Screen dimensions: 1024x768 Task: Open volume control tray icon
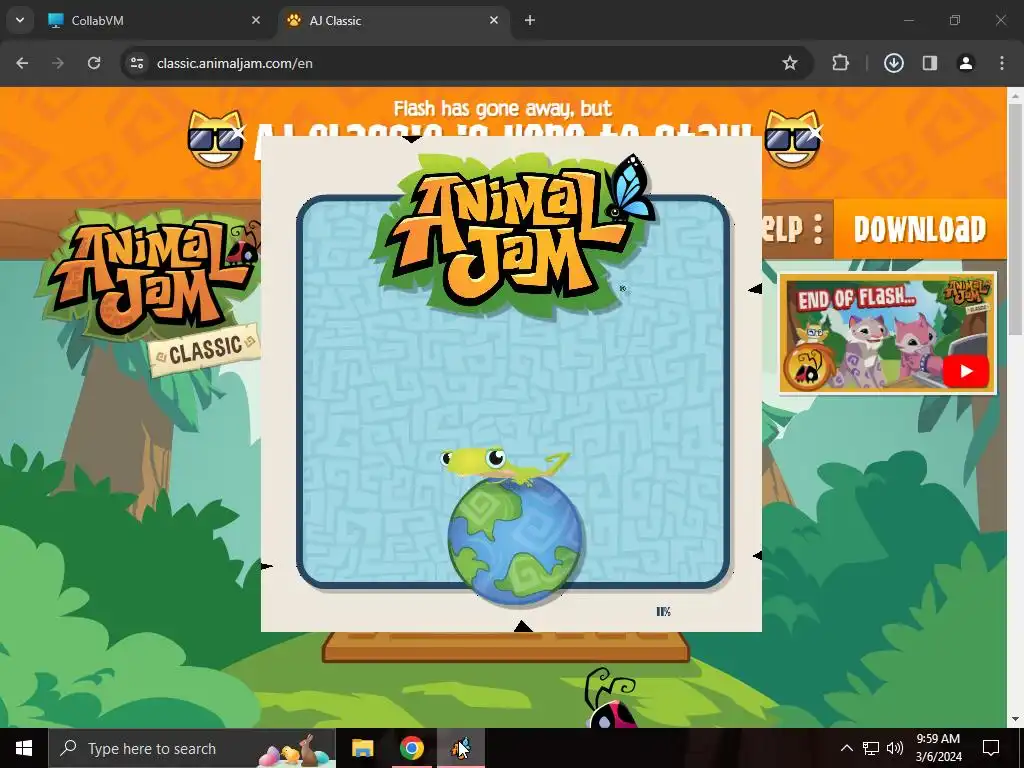895,748
